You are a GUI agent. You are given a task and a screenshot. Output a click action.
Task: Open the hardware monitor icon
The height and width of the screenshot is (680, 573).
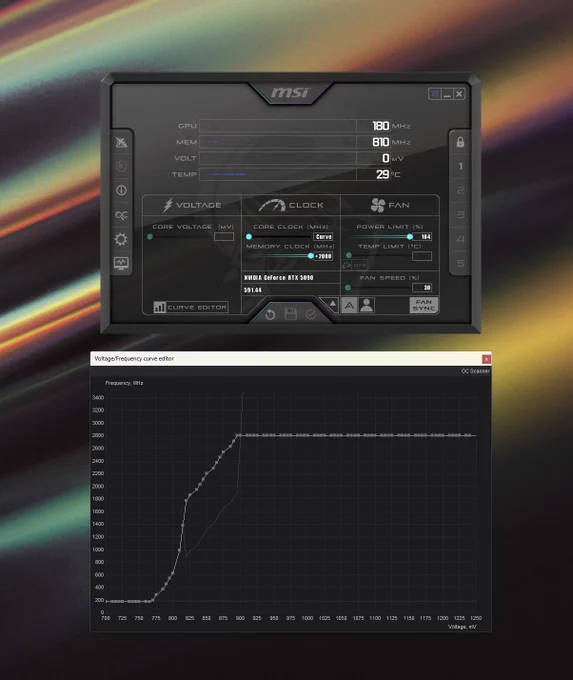tap(121, 263)
